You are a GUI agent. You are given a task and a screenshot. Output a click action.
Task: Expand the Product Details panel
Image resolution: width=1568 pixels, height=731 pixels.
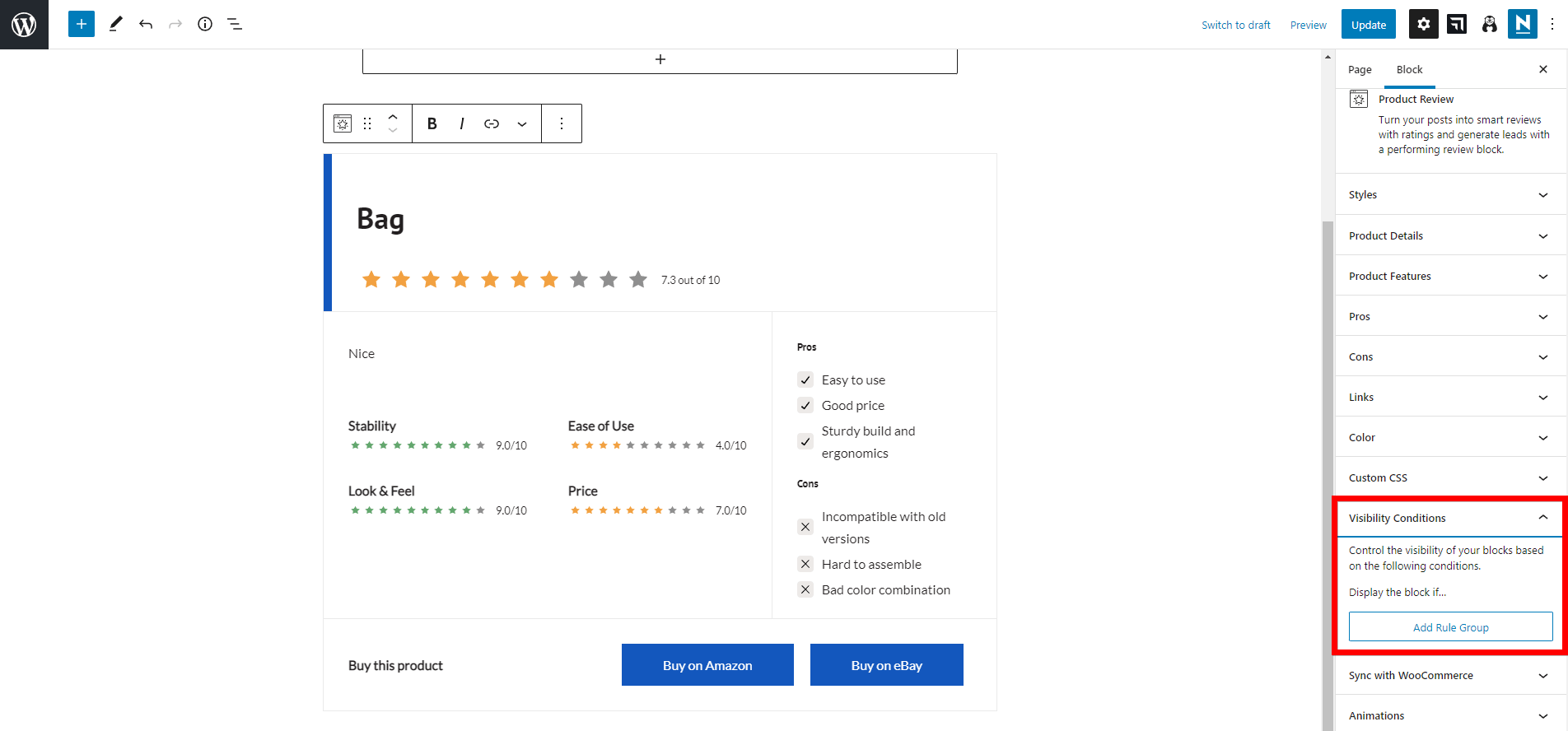[x=1449, y=236]
